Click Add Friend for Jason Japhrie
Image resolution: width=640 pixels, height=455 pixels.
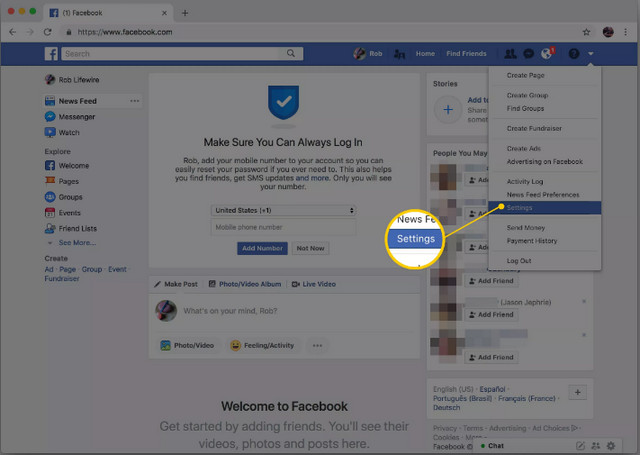click(491, 315)
